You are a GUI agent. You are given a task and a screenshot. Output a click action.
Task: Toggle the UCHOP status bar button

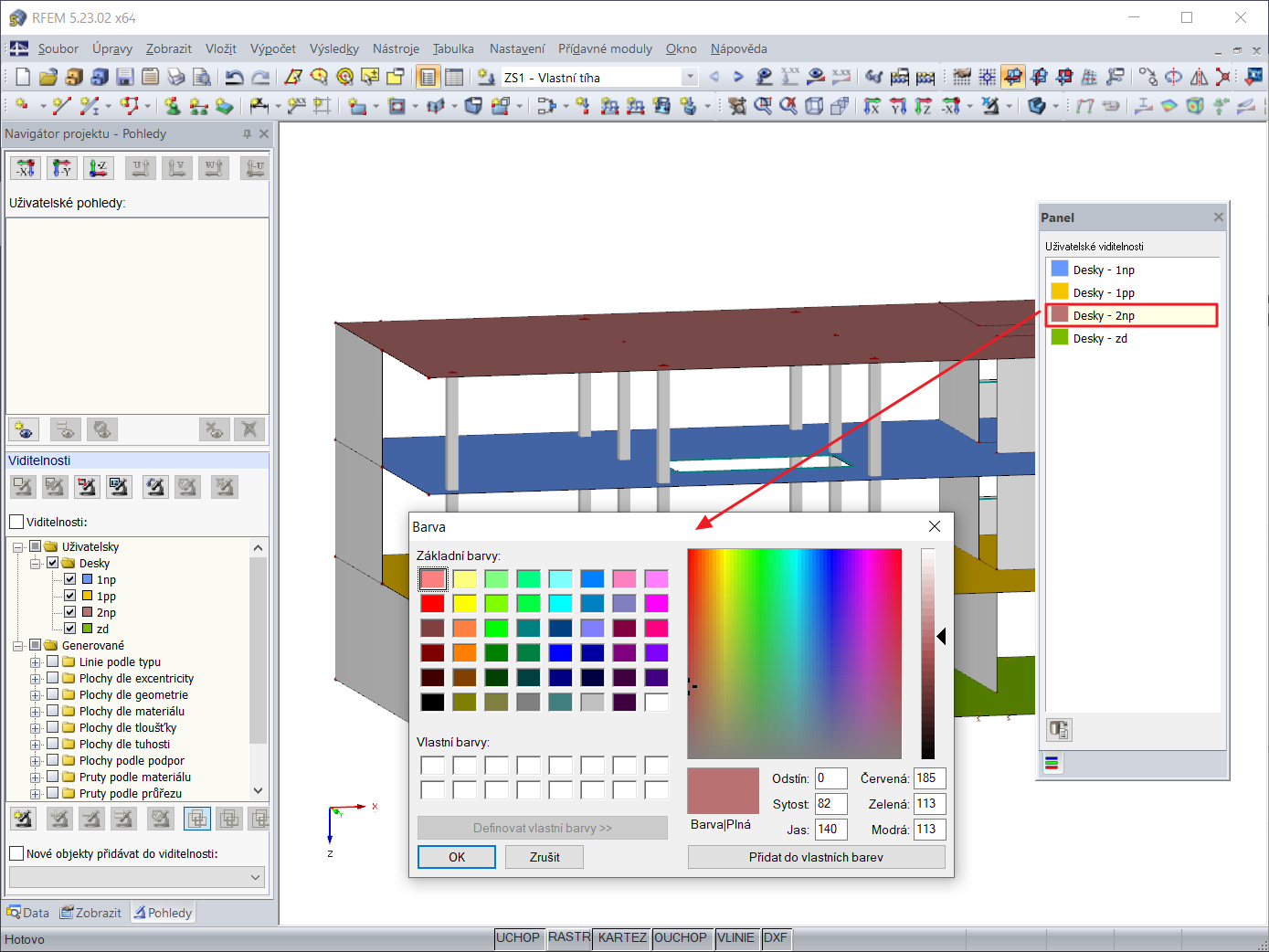[518, 937]
